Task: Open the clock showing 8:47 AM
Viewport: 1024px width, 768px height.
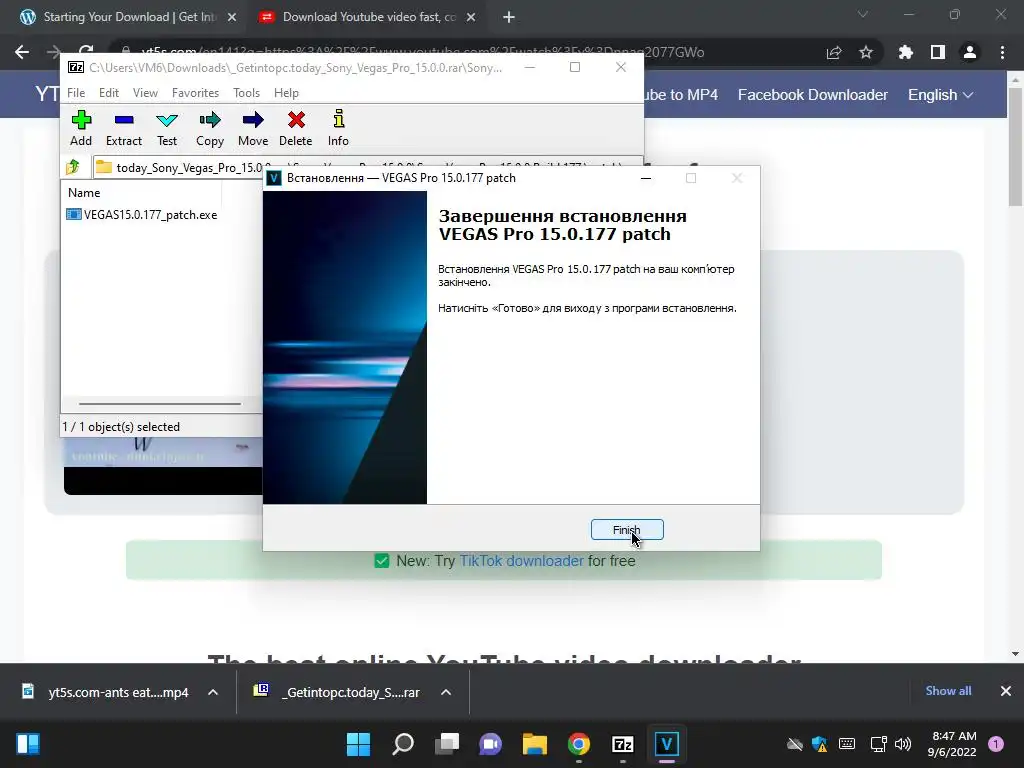Action: 952,744
